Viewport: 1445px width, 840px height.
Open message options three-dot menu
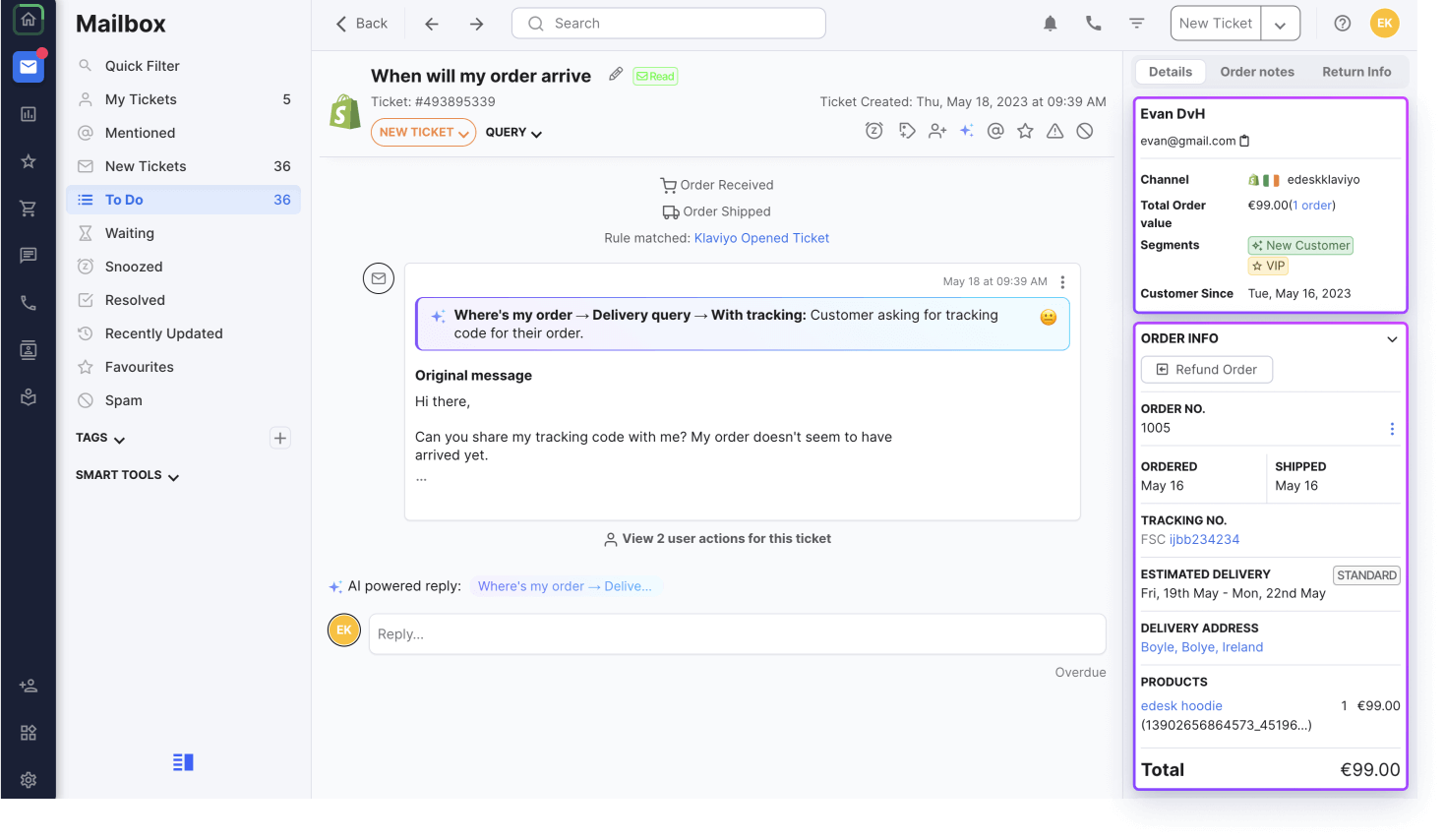pos(1062,282)
